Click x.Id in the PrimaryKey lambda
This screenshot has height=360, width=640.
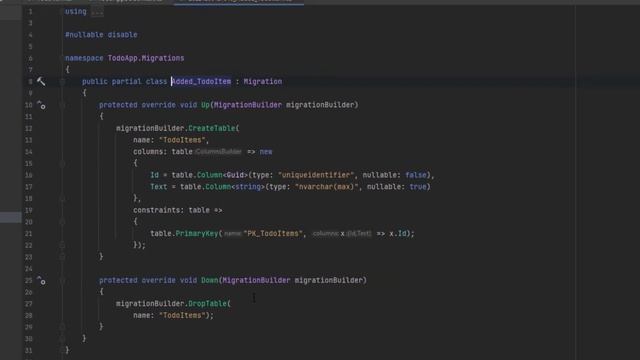[x=398, y=233]
